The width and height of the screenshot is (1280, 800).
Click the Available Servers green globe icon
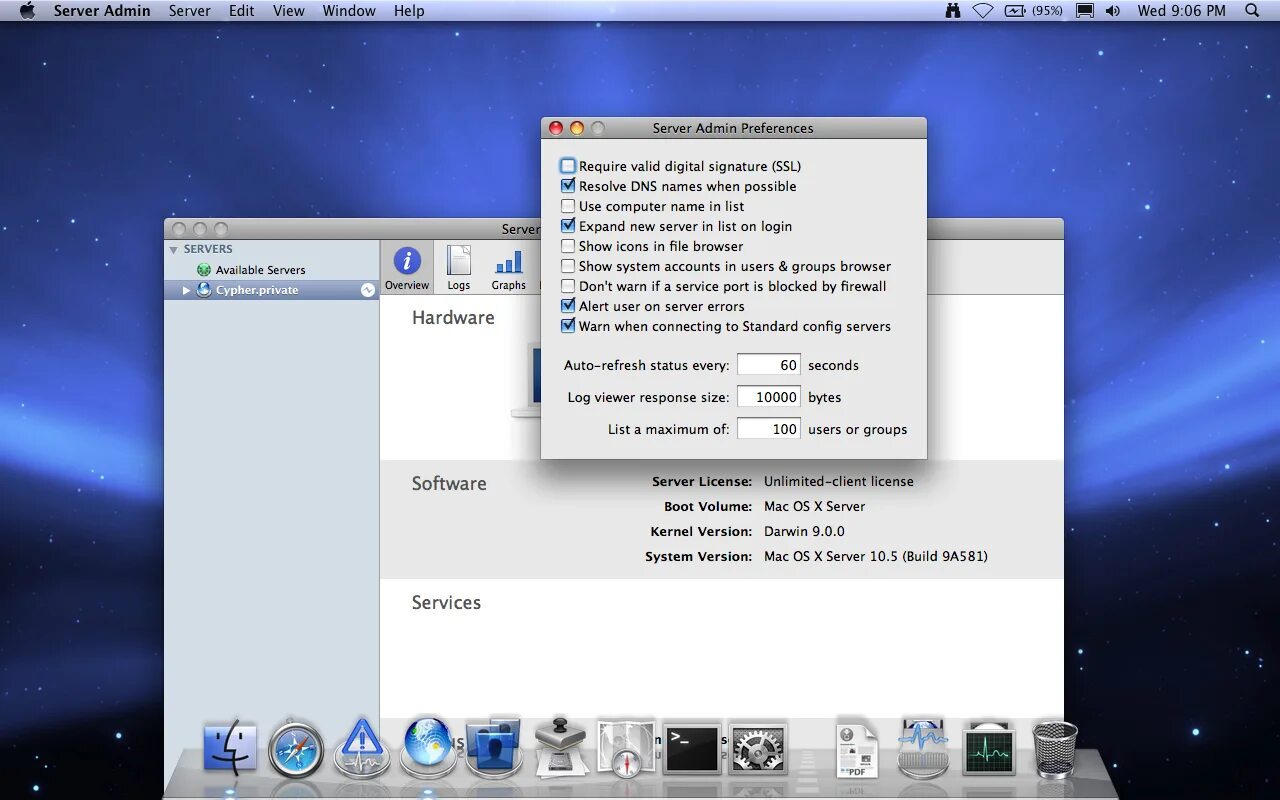tap(204, 270)
